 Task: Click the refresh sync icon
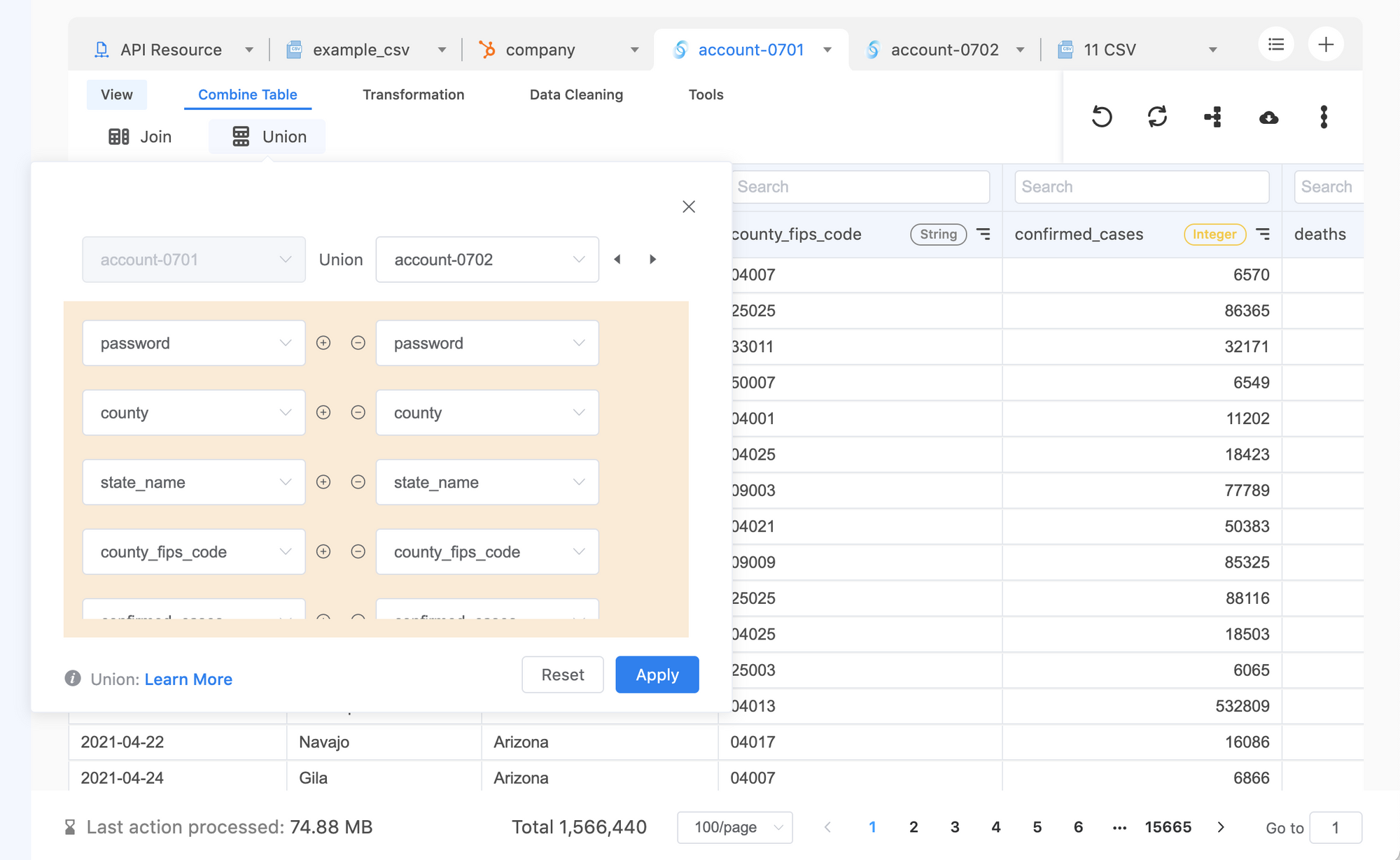(1157, 117)
